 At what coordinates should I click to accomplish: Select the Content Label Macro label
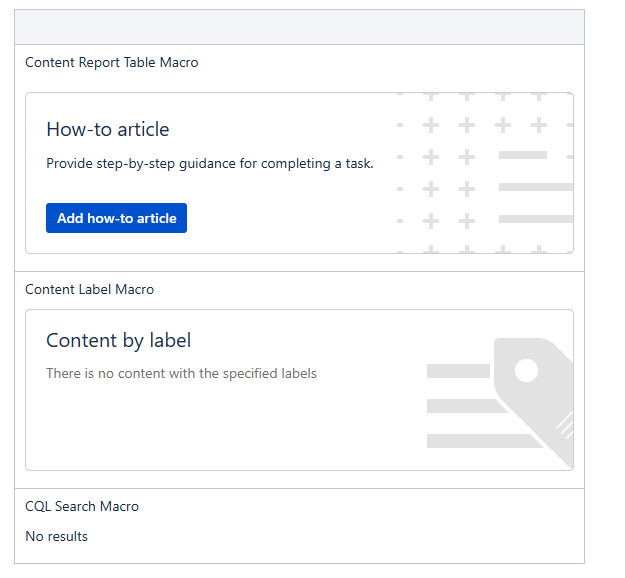click(90, 289)
